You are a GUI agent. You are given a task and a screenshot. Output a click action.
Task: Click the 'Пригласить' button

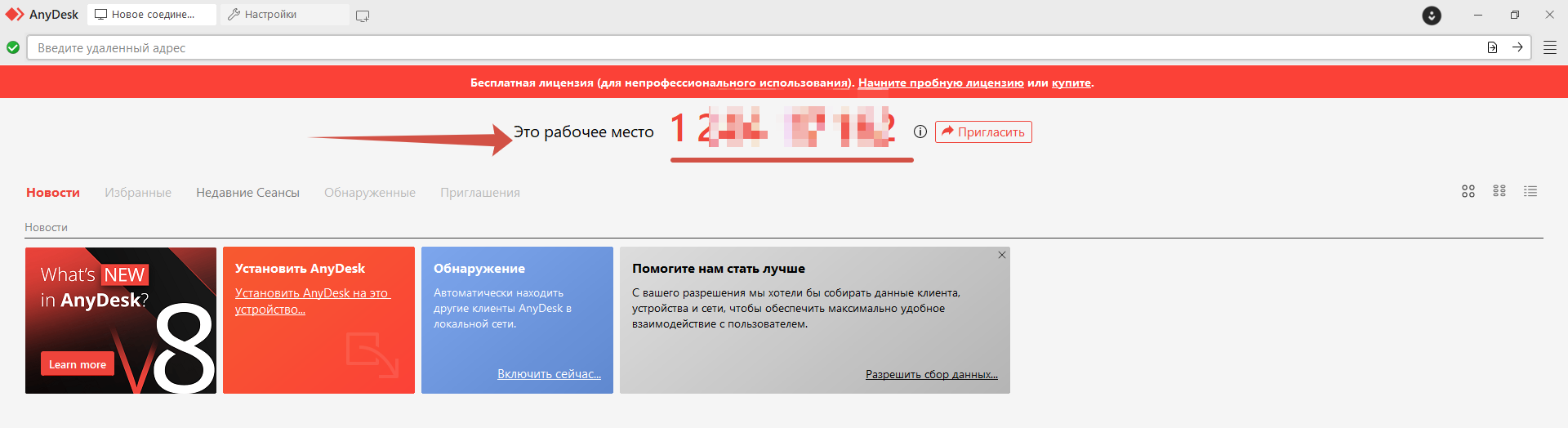coord(983,132)
